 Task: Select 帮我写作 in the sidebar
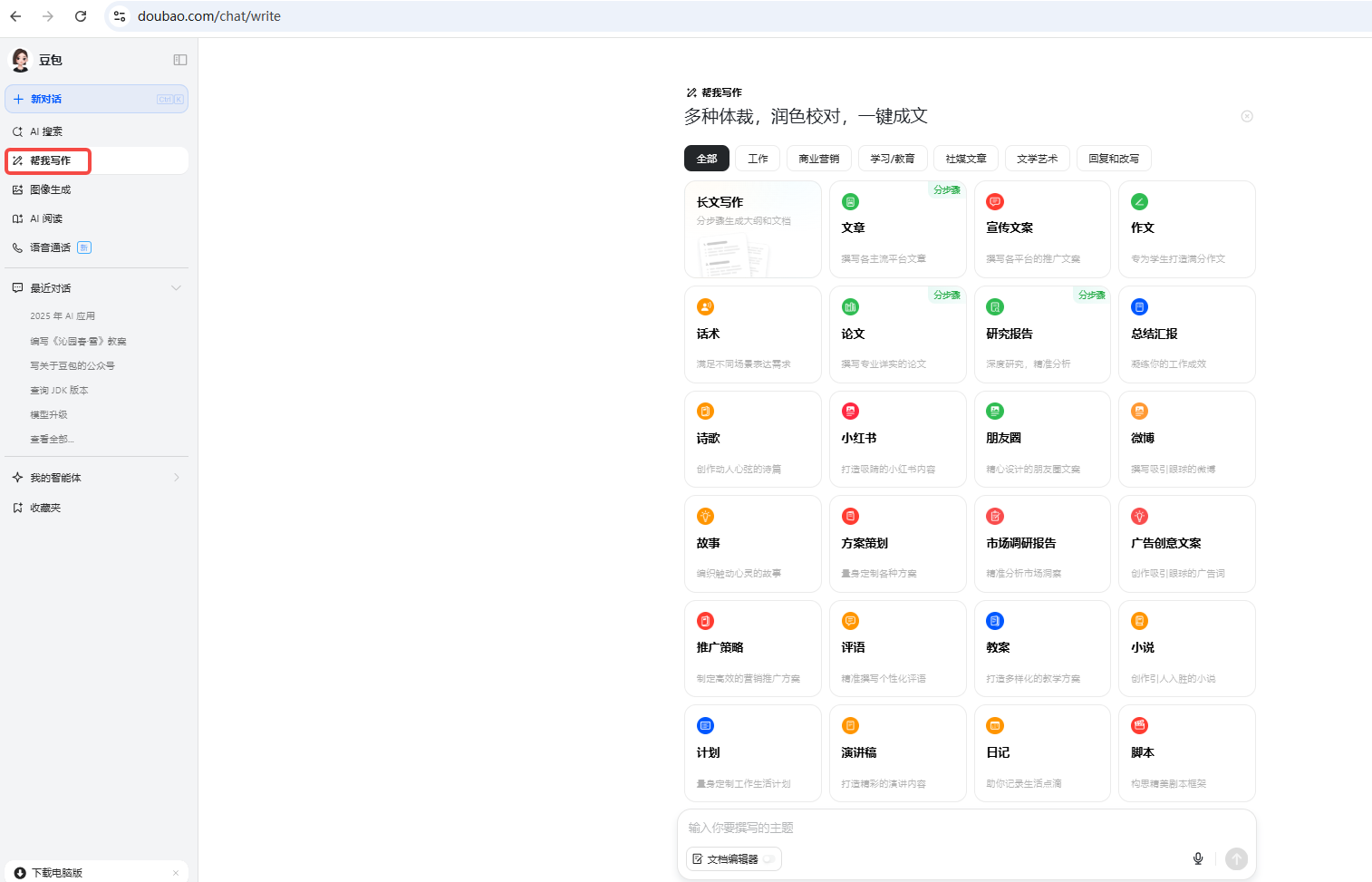(96, 160)
